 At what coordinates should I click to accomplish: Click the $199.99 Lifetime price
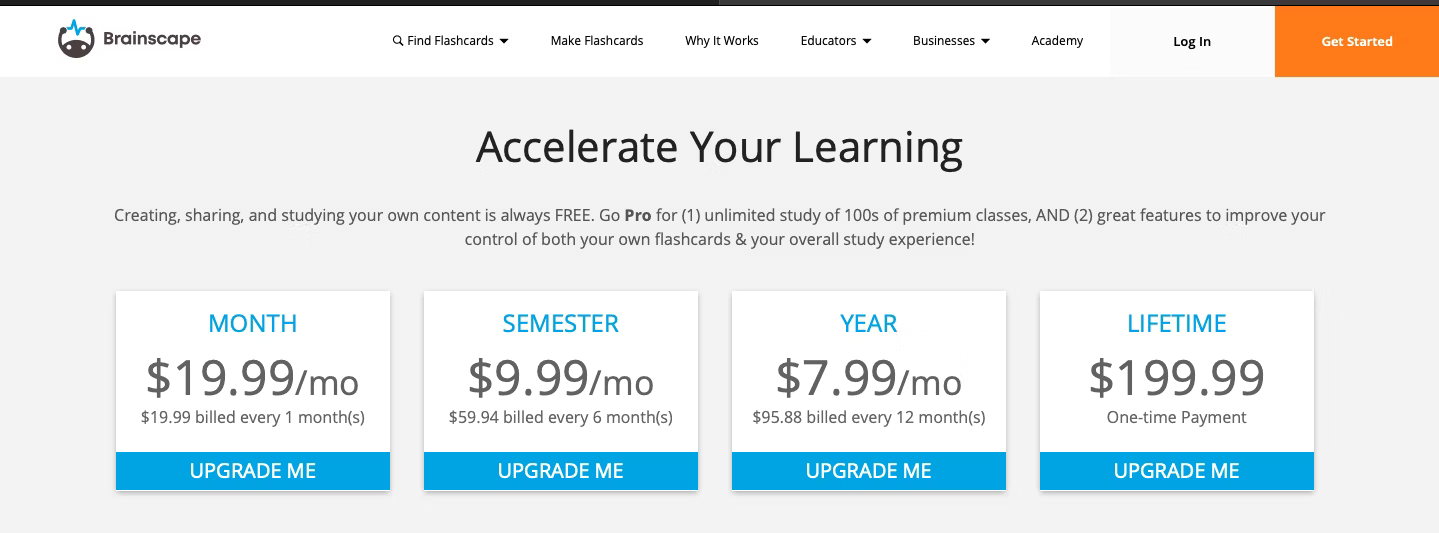1177,378
